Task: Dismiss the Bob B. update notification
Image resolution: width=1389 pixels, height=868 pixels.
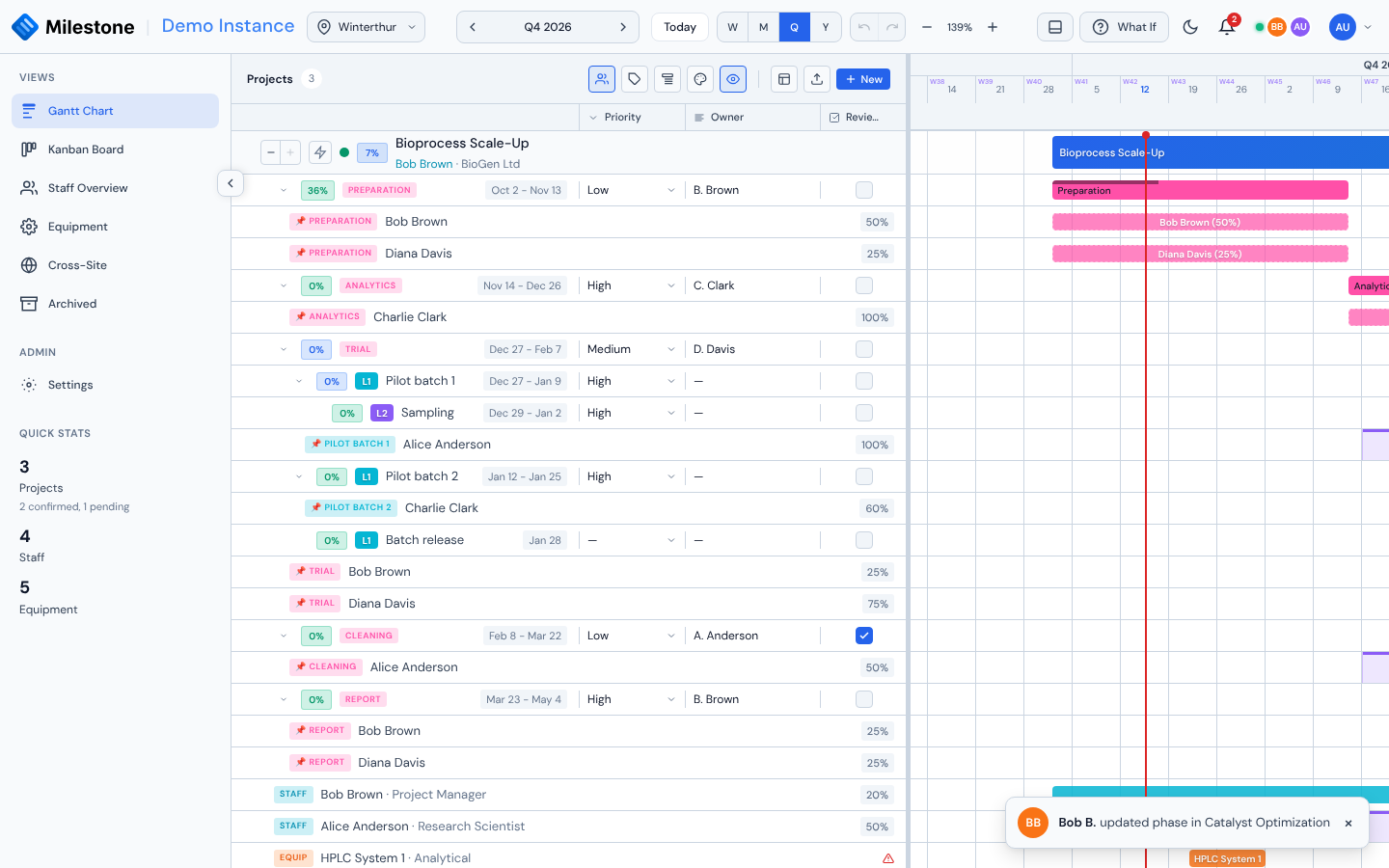Action: [x=1348, y=823]
